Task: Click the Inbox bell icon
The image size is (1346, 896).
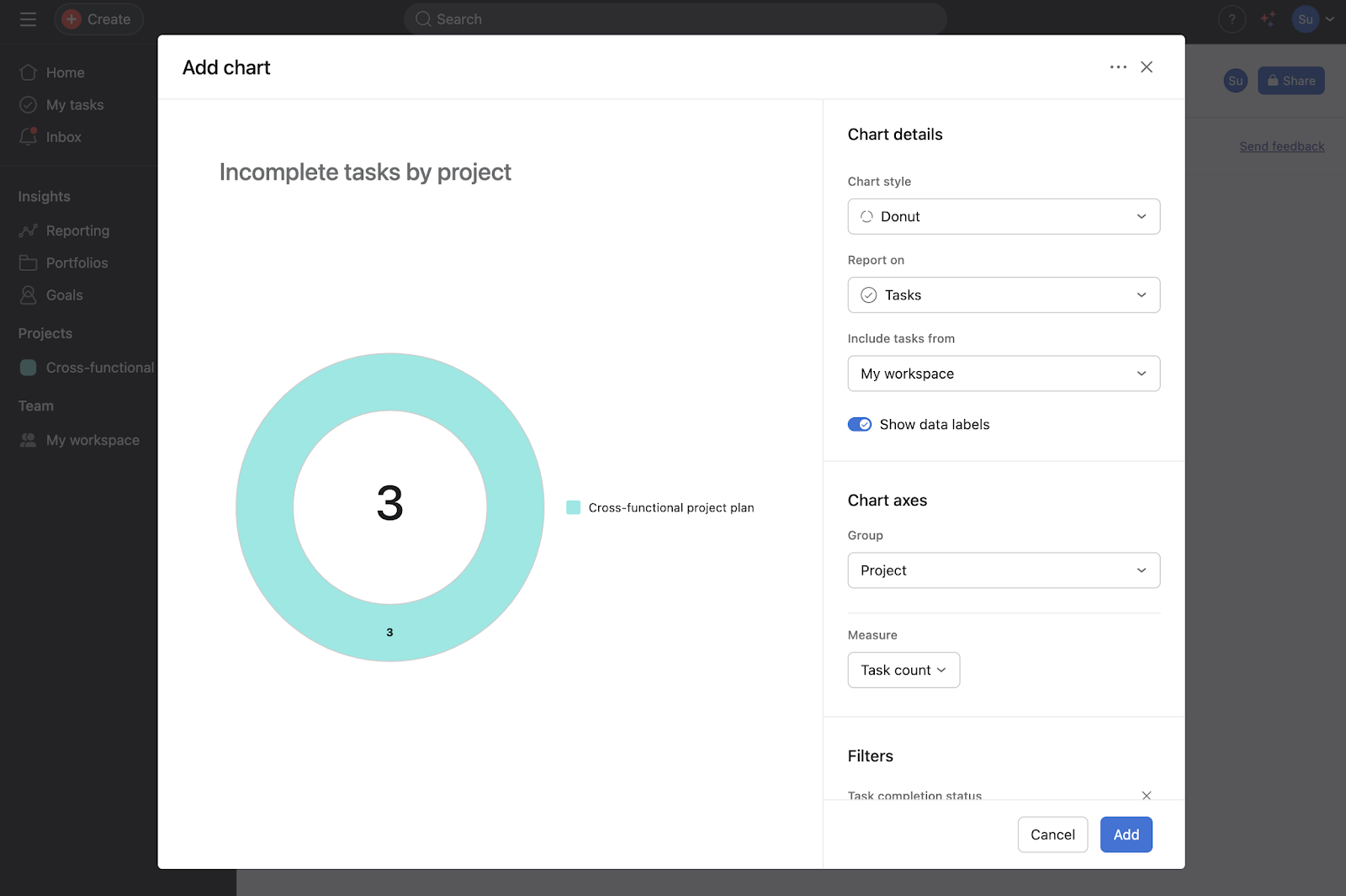Action: [28, 136]
